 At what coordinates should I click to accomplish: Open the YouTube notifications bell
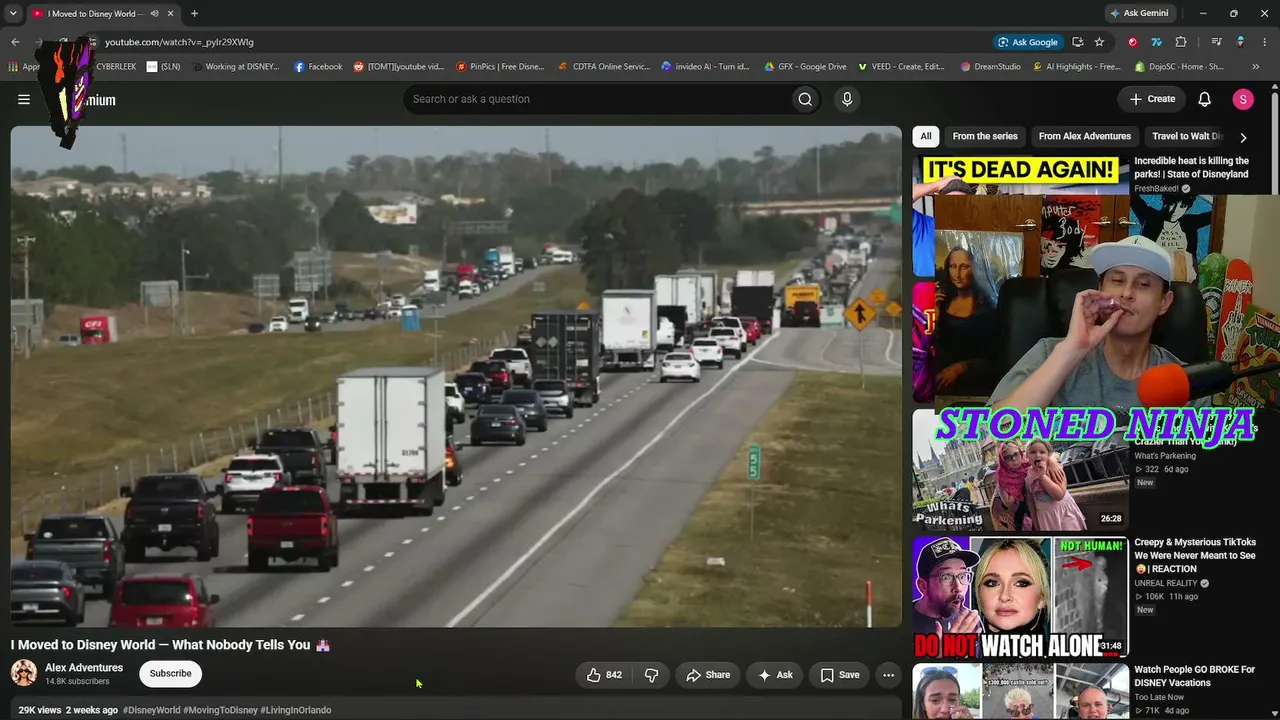pyautogui.click(x=1205, y=99)
